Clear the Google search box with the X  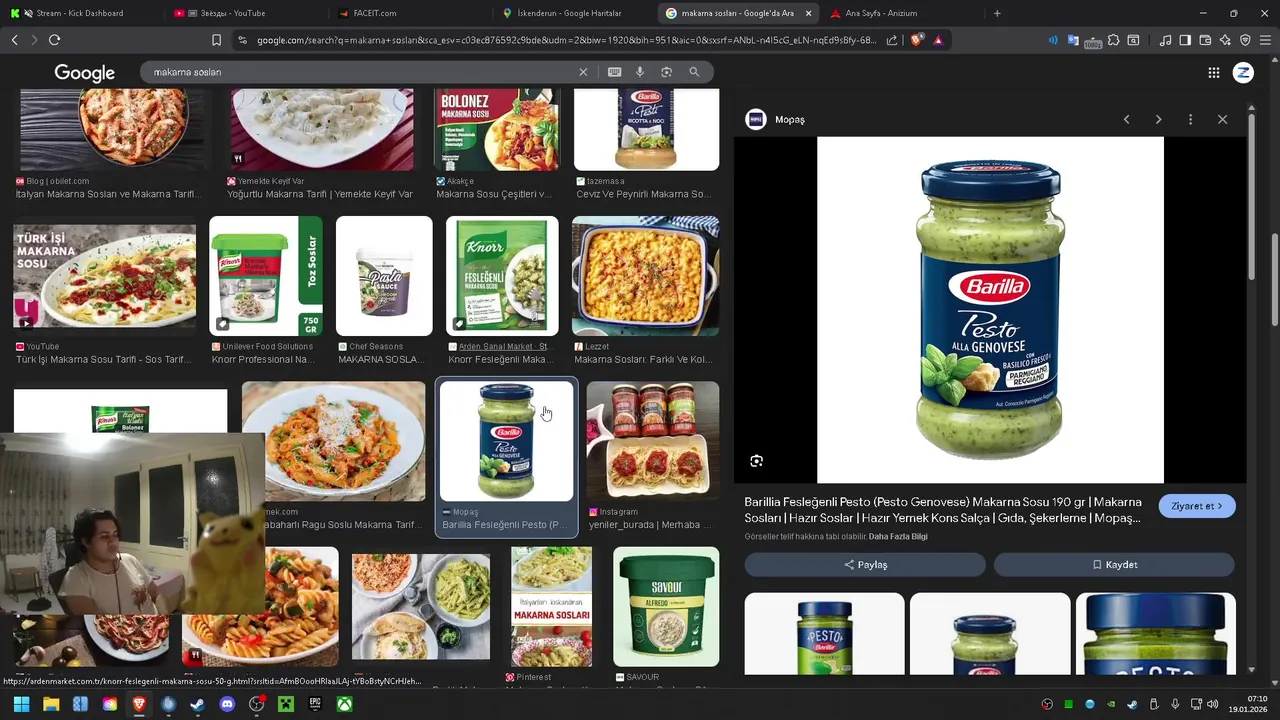coord(583,72)
